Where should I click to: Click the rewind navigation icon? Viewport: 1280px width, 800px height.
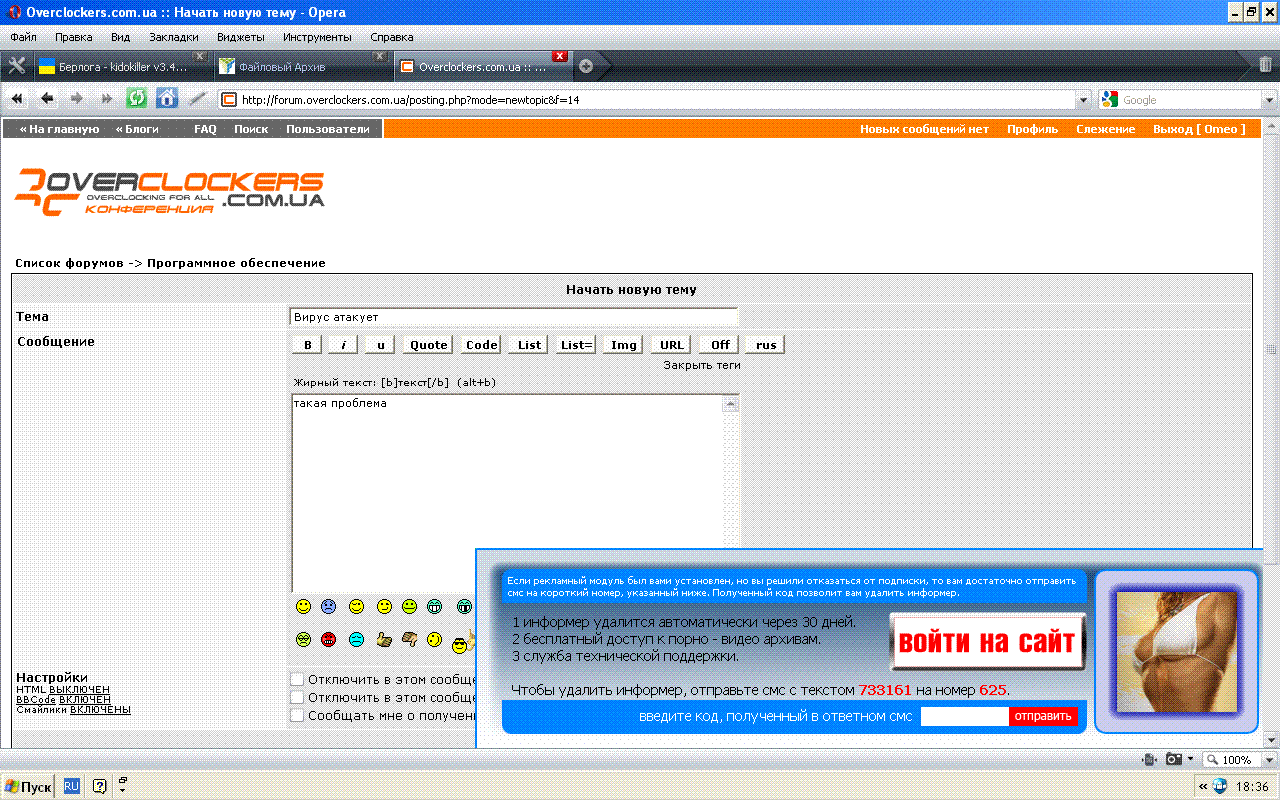coord(17,99)
